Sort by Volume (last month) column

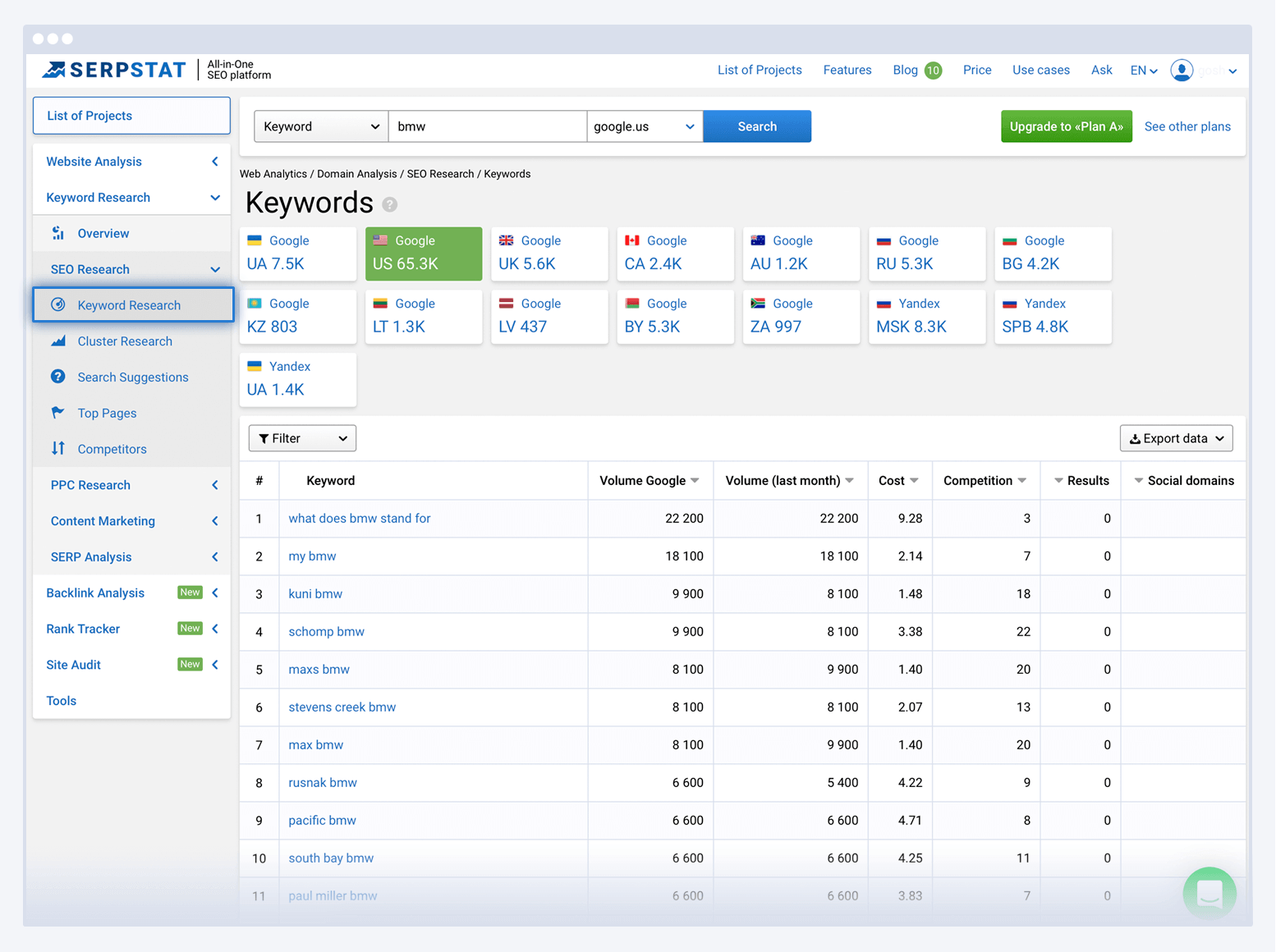790,480
